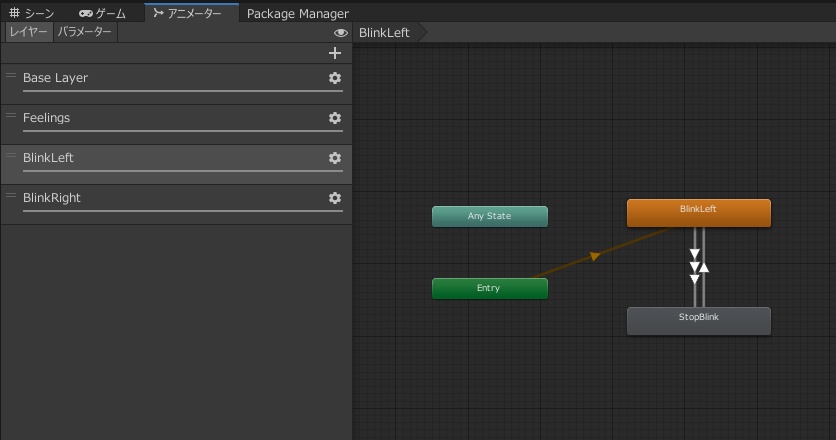Viewport: 836px width, 440px height.
Task: Select the BlinkRight layer row
Action: 176,204
